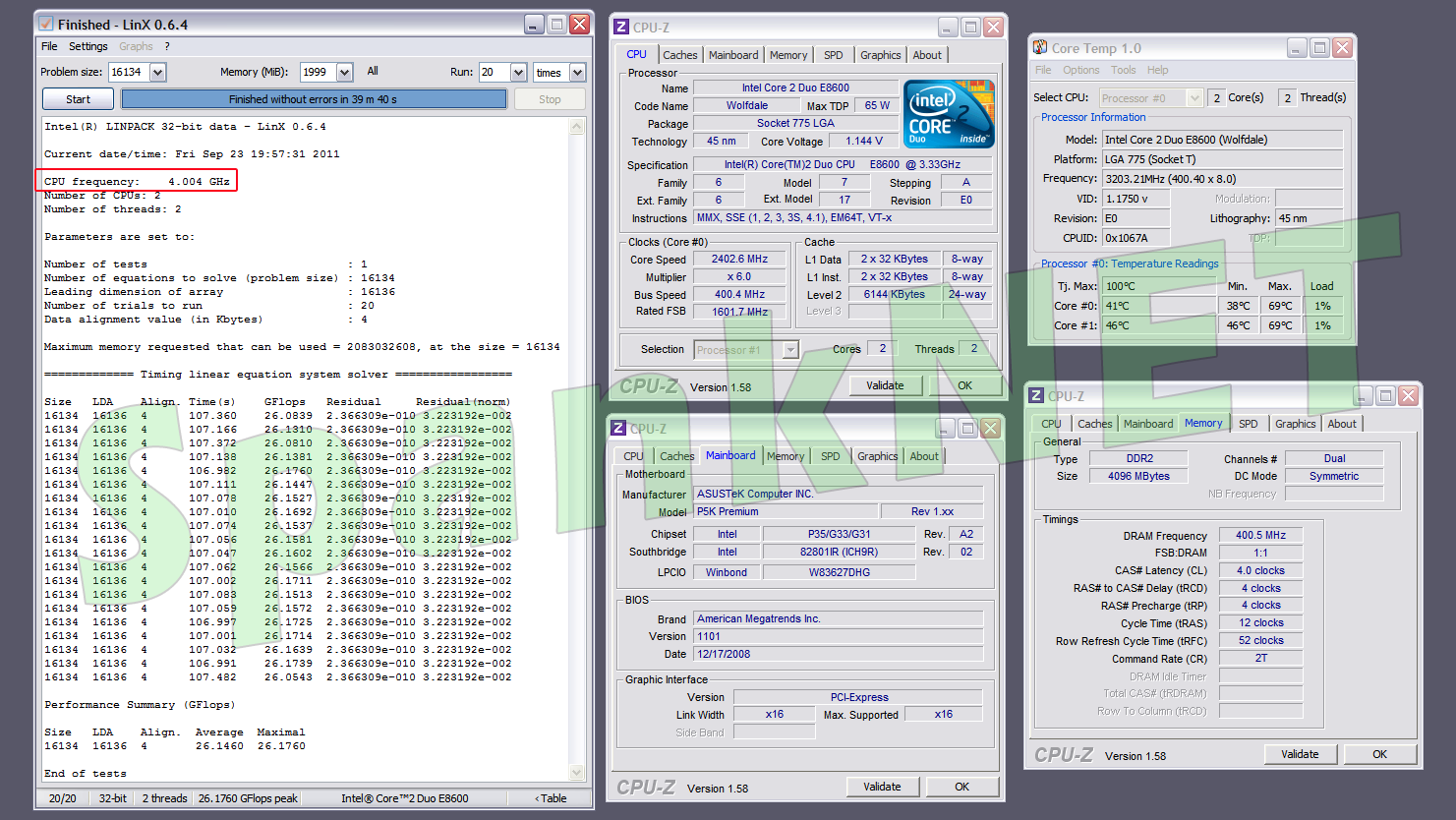Switch to Graphics tab in CPU-Z CPU window
The image size is (1456, 820).
(x=881, y=55)
